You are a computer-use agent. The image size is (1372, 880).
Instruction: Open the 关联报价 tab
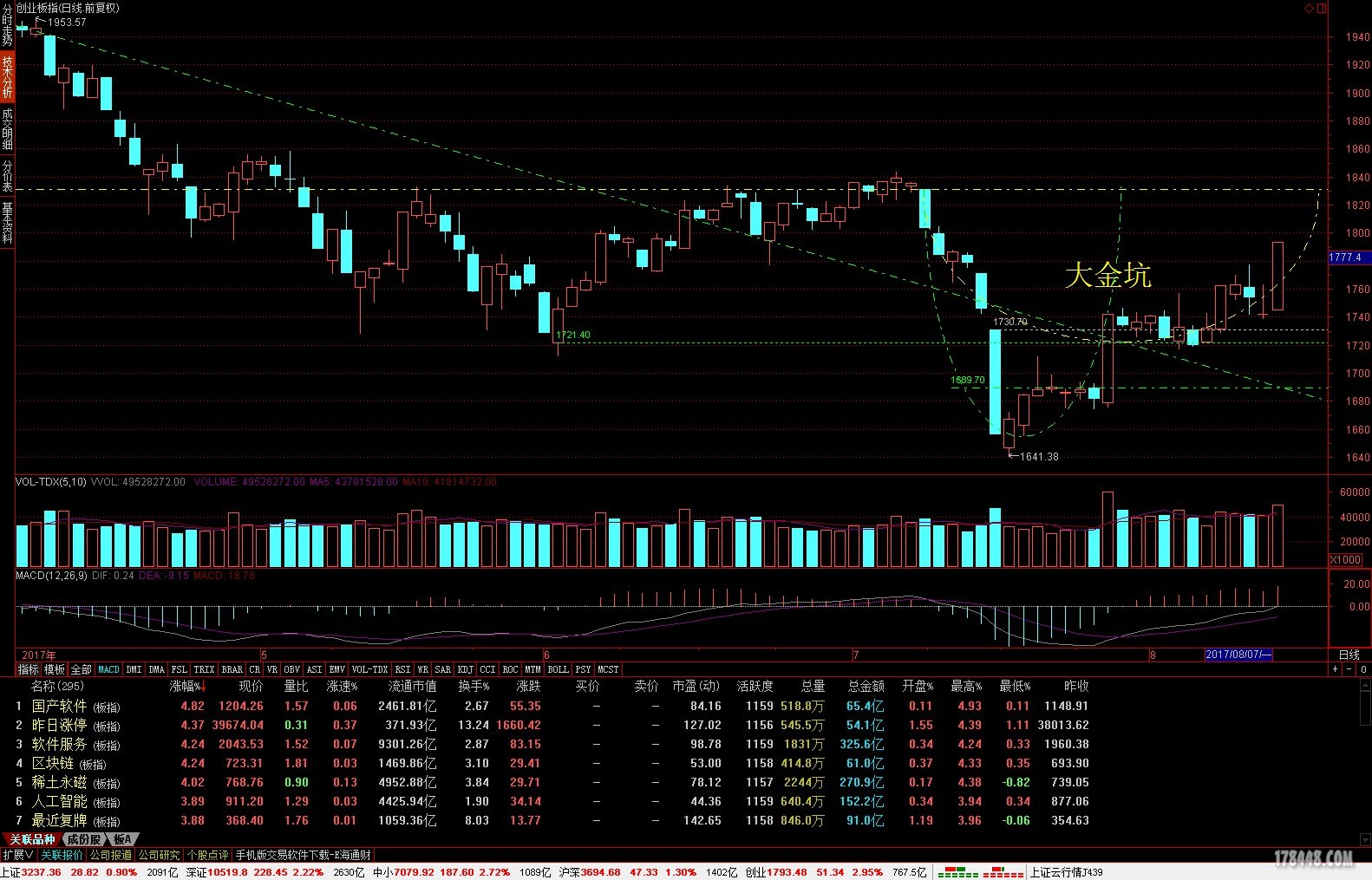click(62, 855)
